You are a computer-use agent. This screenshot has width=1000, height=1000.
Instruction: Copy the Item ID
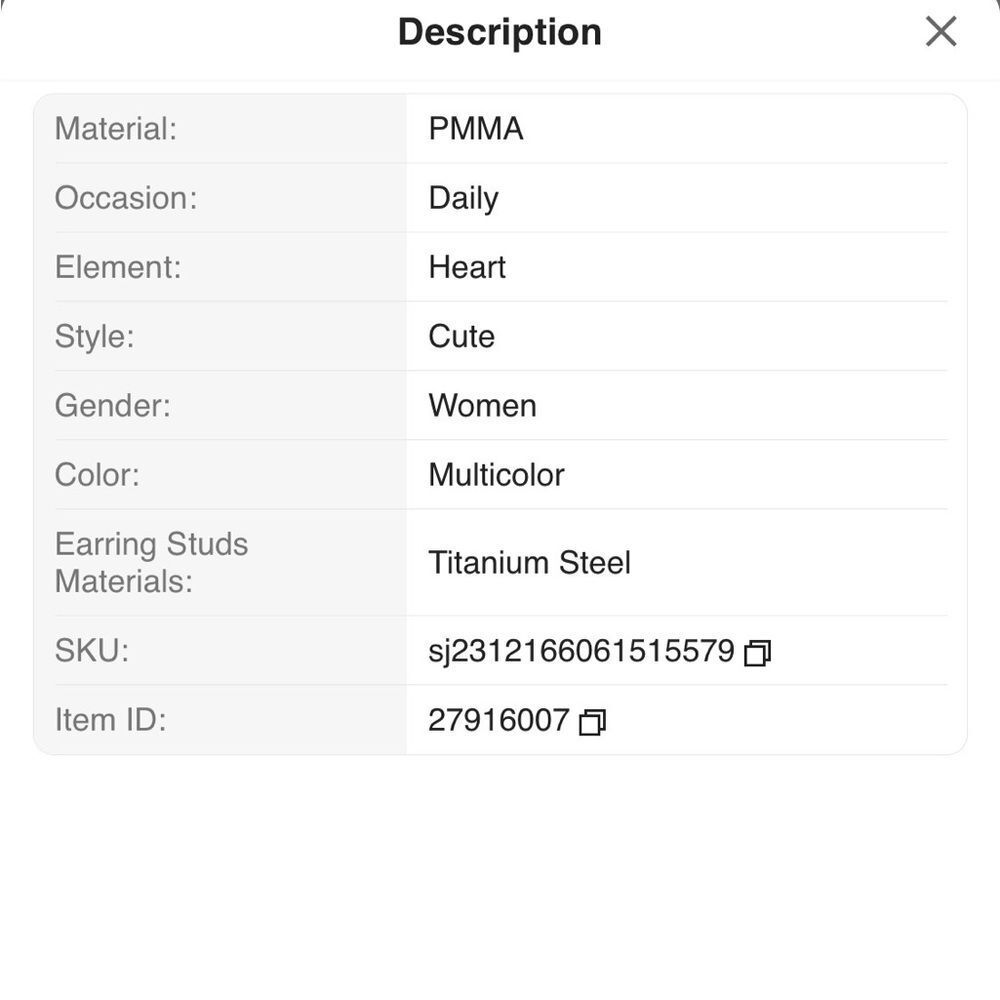tap(592, 722)
